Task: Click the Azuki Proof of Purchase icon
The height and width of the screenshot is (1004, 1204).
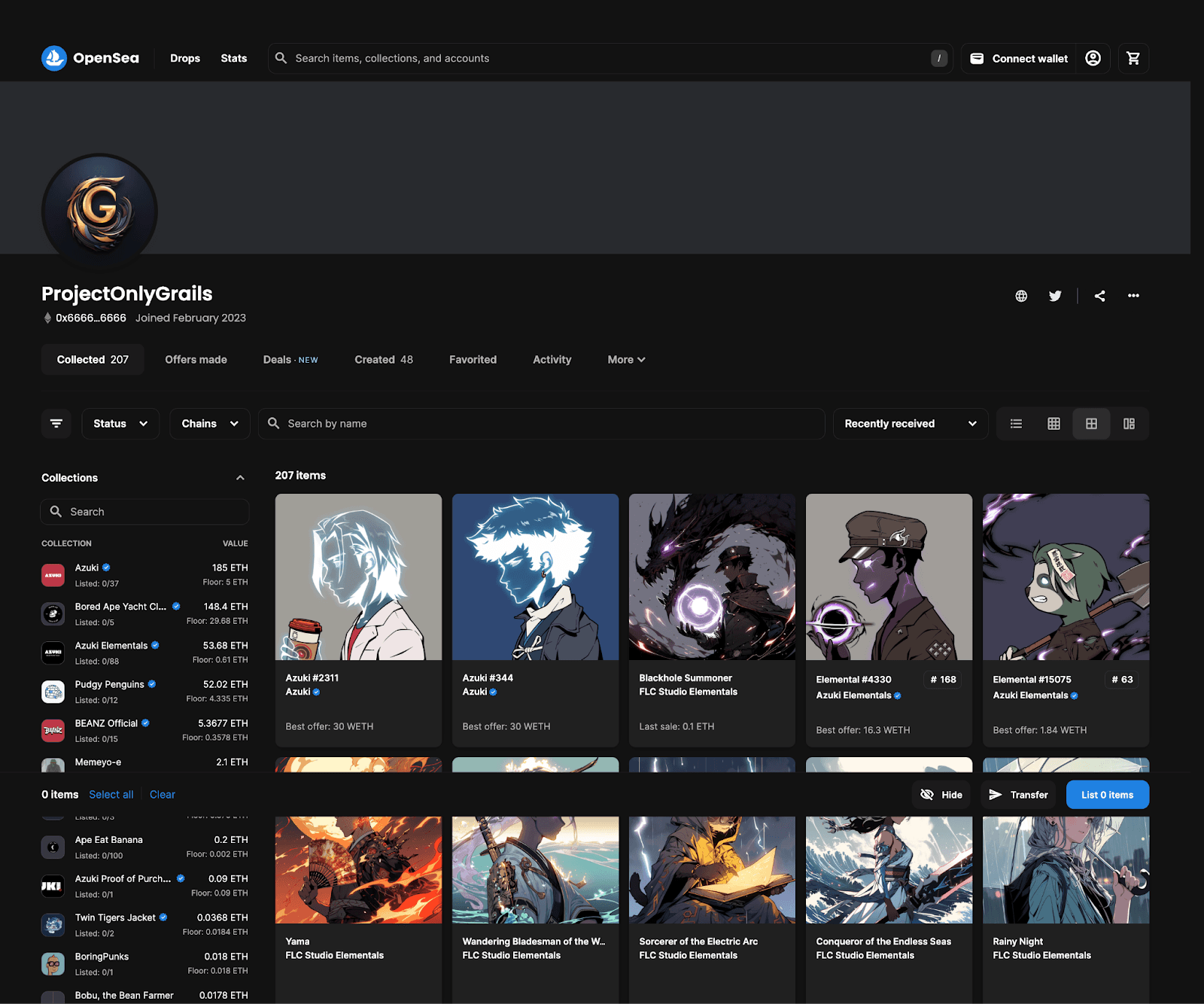Action: (53, 887)
